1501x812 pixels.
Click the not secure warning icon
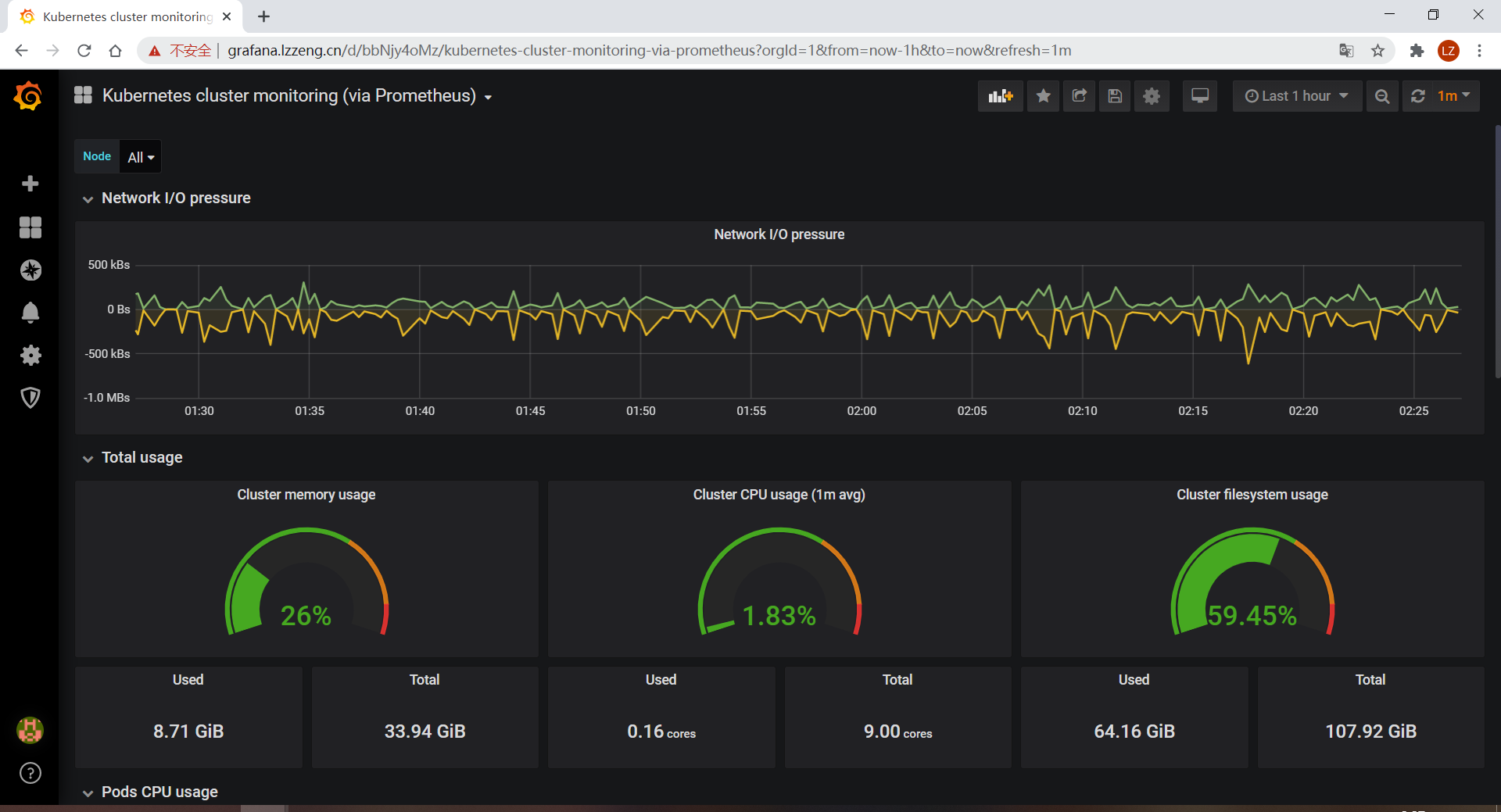point(155,51)
